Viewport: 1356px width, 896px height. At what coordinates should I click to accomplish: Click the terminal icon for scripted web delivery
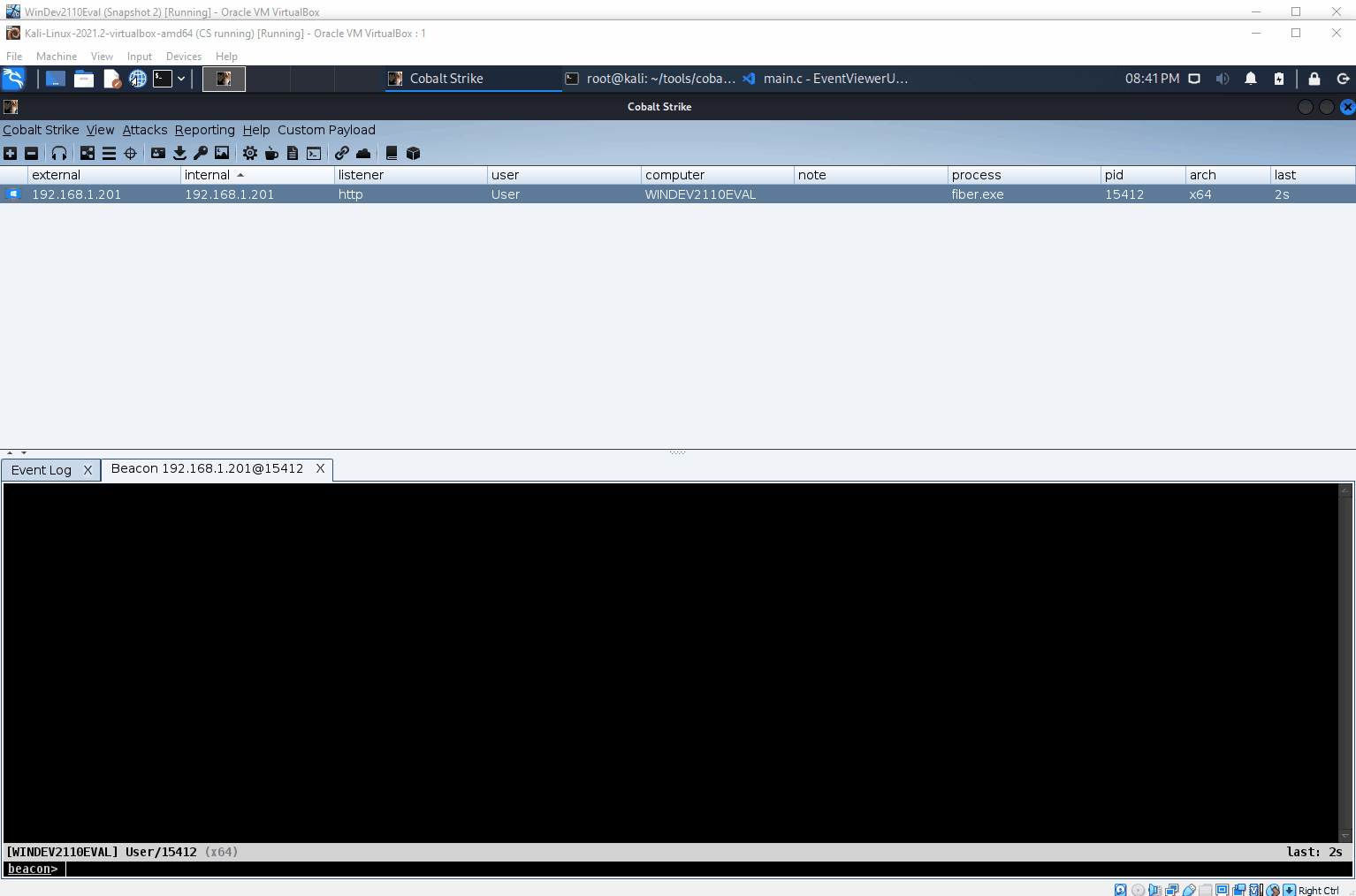(314, 153)
